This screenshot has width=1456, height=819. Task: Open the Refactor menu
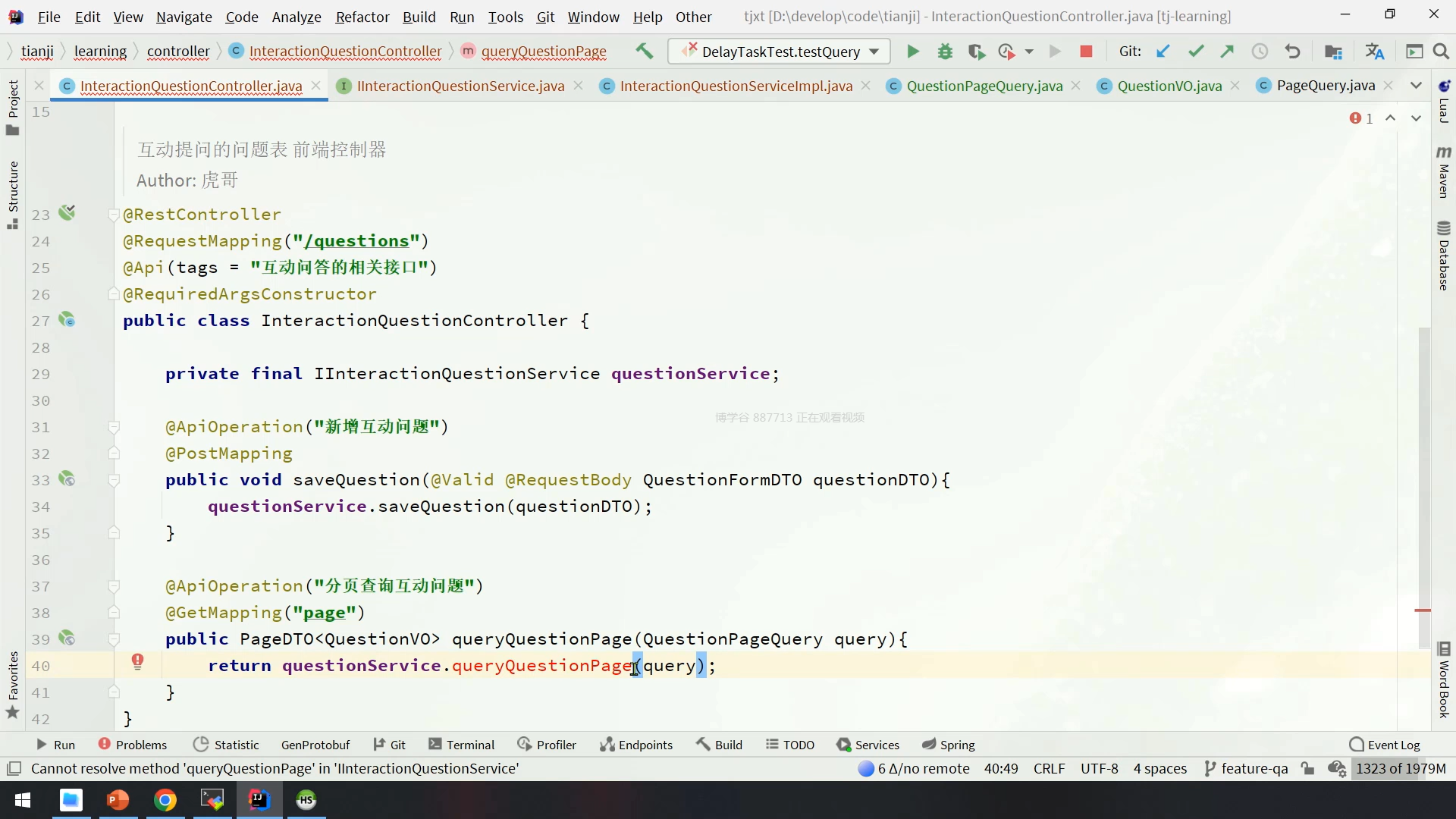click(362, 17)
